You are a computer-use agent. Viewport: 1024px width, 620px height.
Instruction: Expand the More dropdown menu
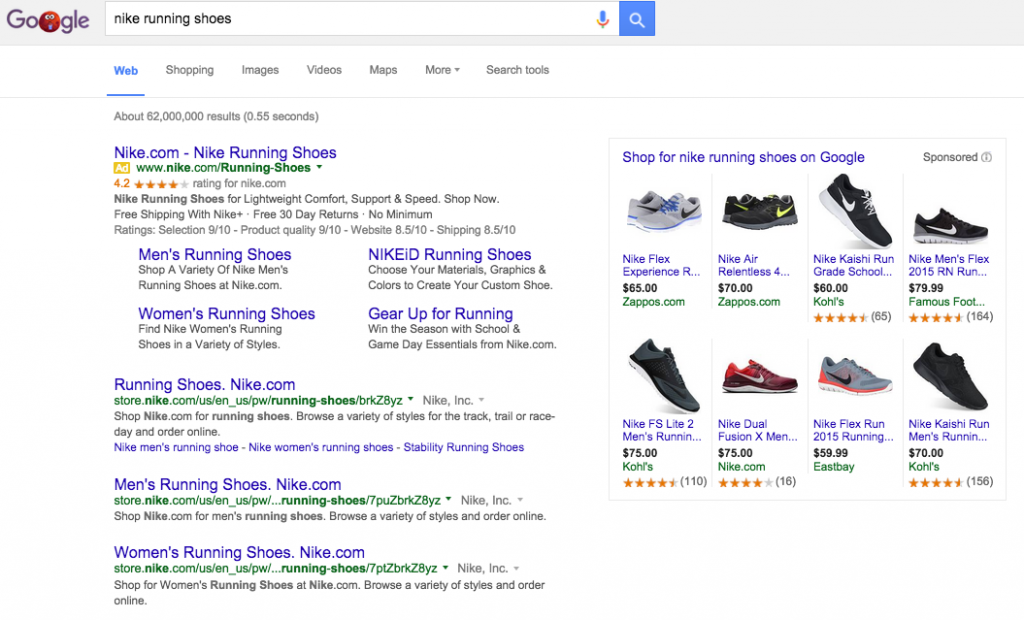pyautogui.click(x=442, y=70)
